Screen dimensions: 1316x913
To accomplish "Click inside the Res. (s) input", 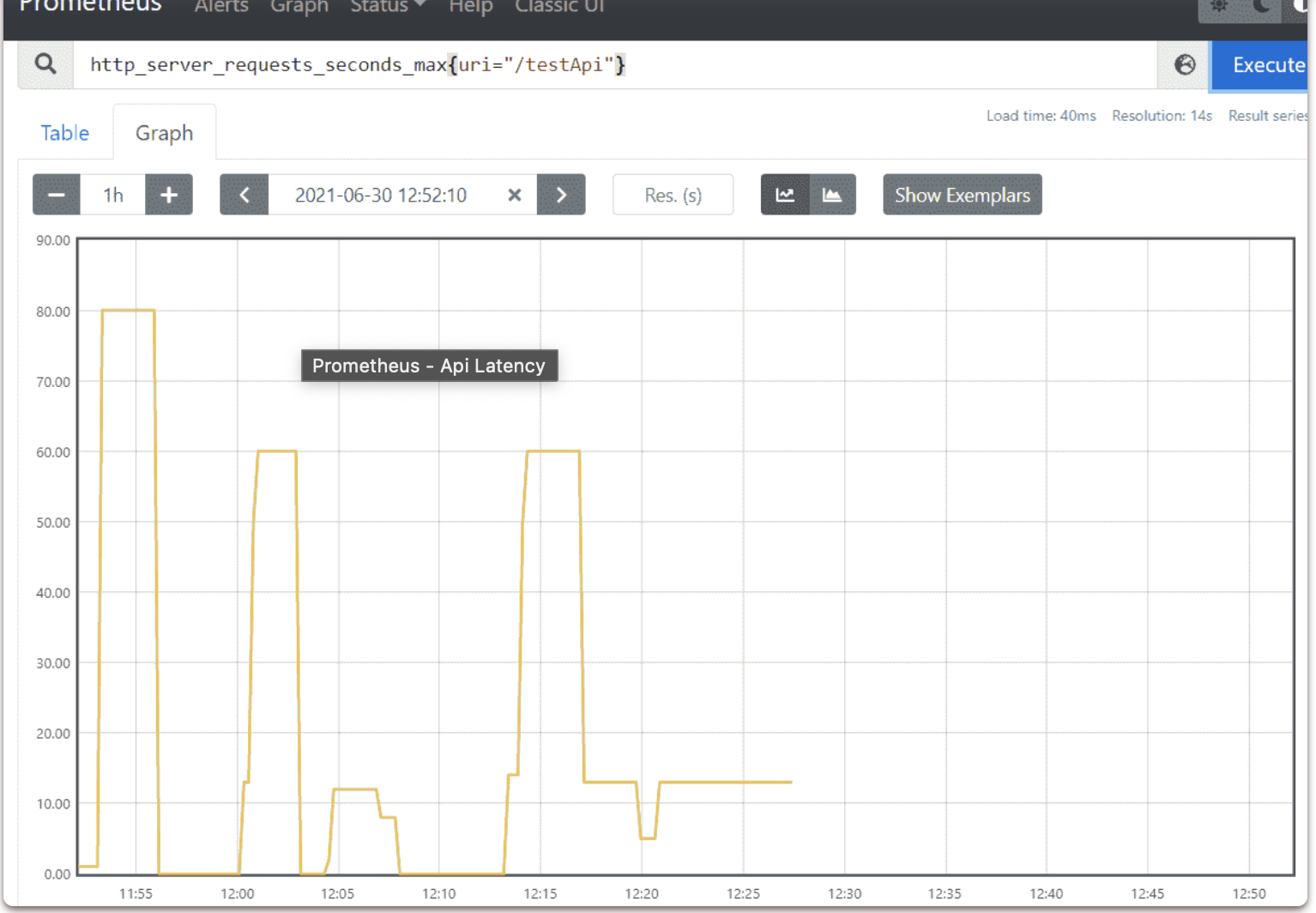I will 673,195.
